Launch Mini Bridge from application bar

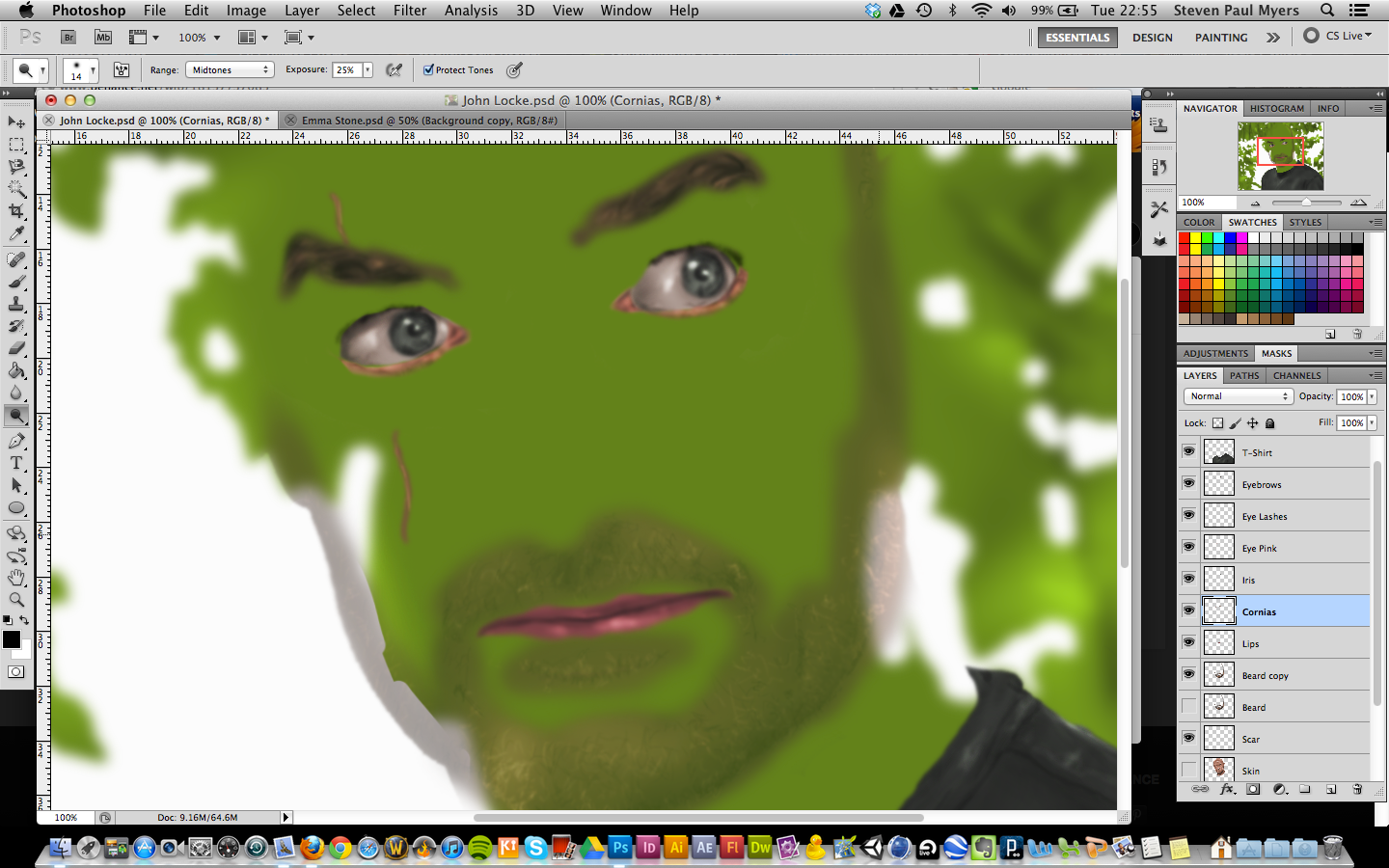click(x=103, y=37)
